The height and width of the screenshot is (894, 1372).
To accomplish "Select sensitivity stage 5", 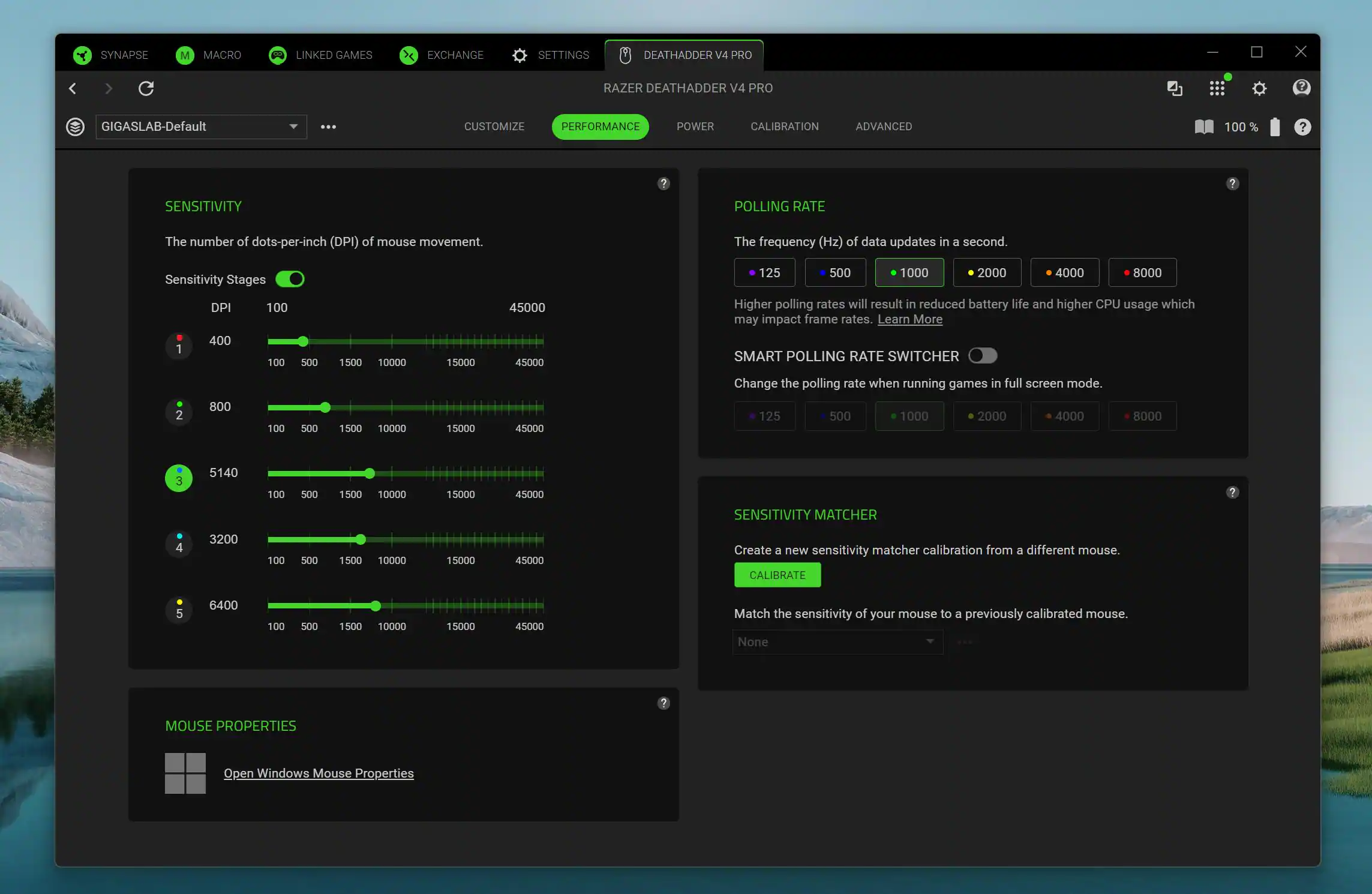I will coord(179,610).
